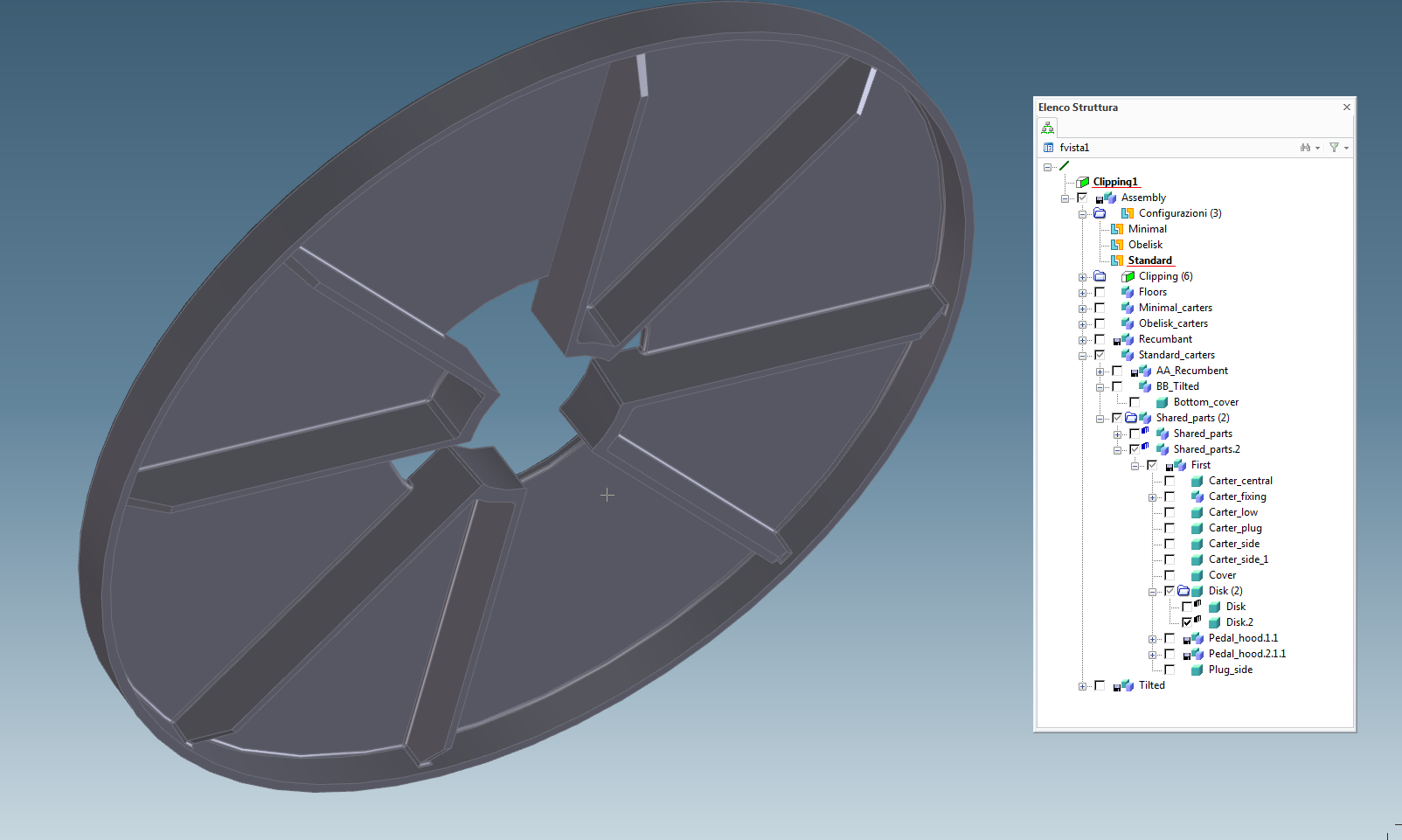Screen dimensions: 1402x840
Task: Toggle the Tilted checkbox
Action: [1100, 685]
